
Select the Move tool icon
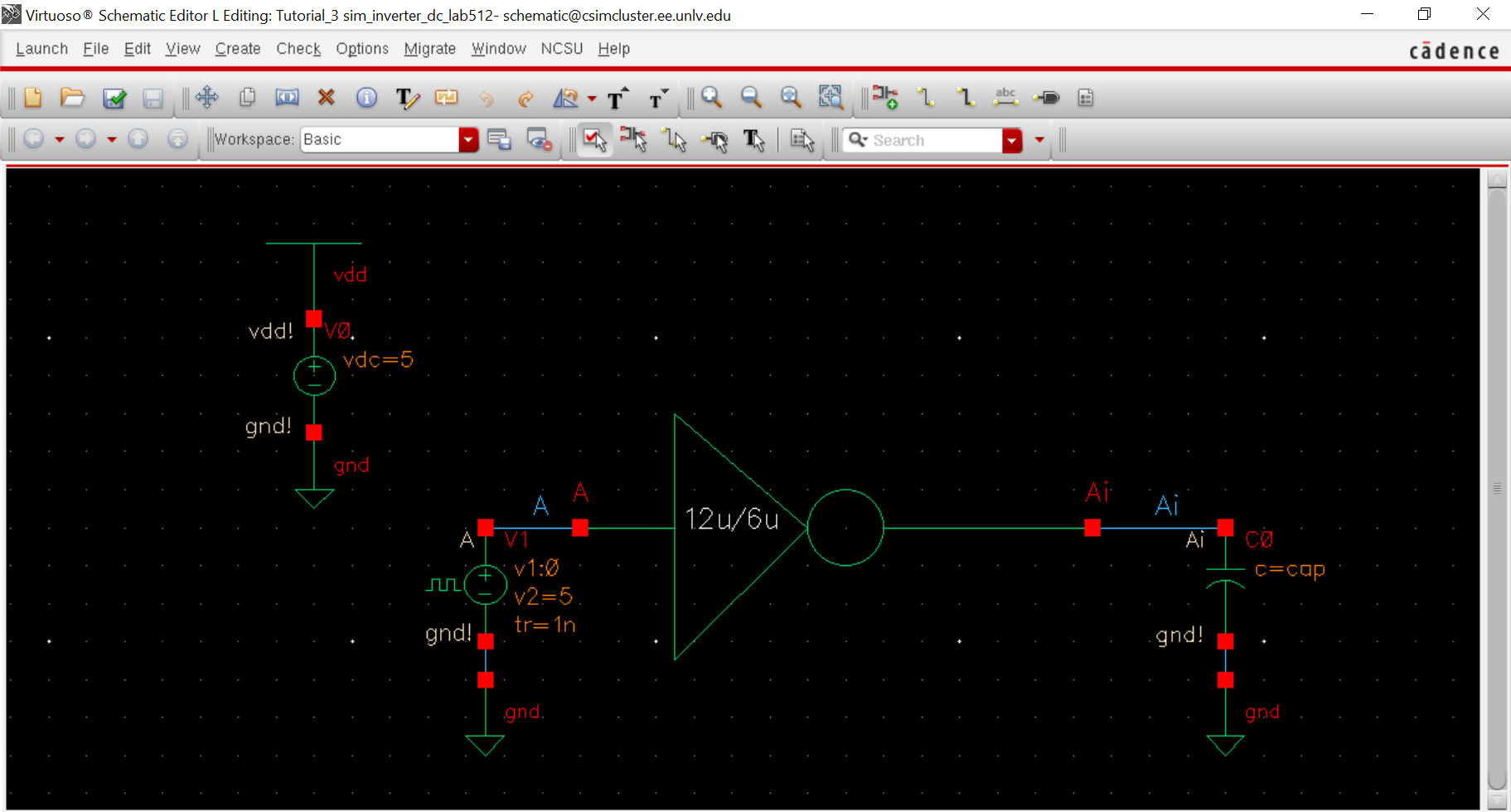(x=206, y=98)
